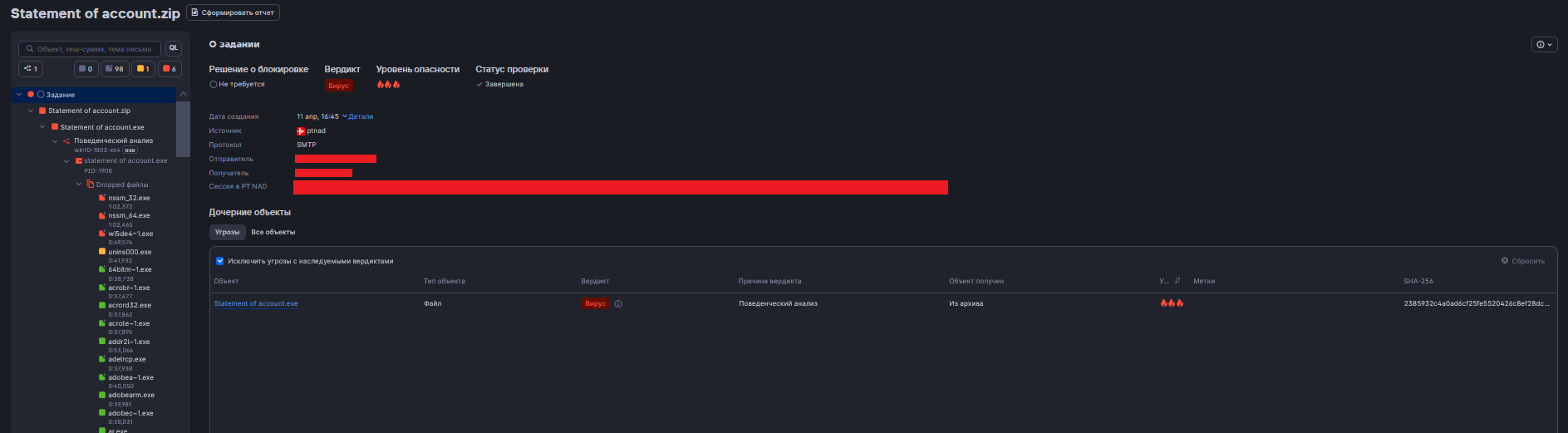This screenshot has height=433, width=1568.
Task: Click green icon of 64bitm~1.exe
Action: [102, 270]
